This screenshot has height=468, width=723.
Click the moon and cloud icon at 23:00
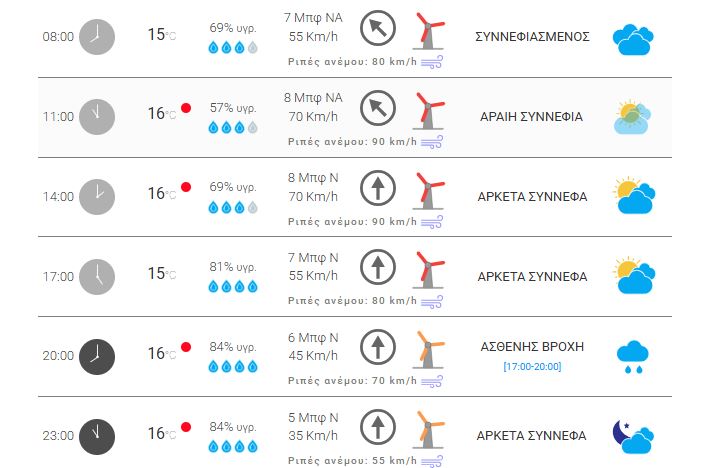tap(633, 435)
